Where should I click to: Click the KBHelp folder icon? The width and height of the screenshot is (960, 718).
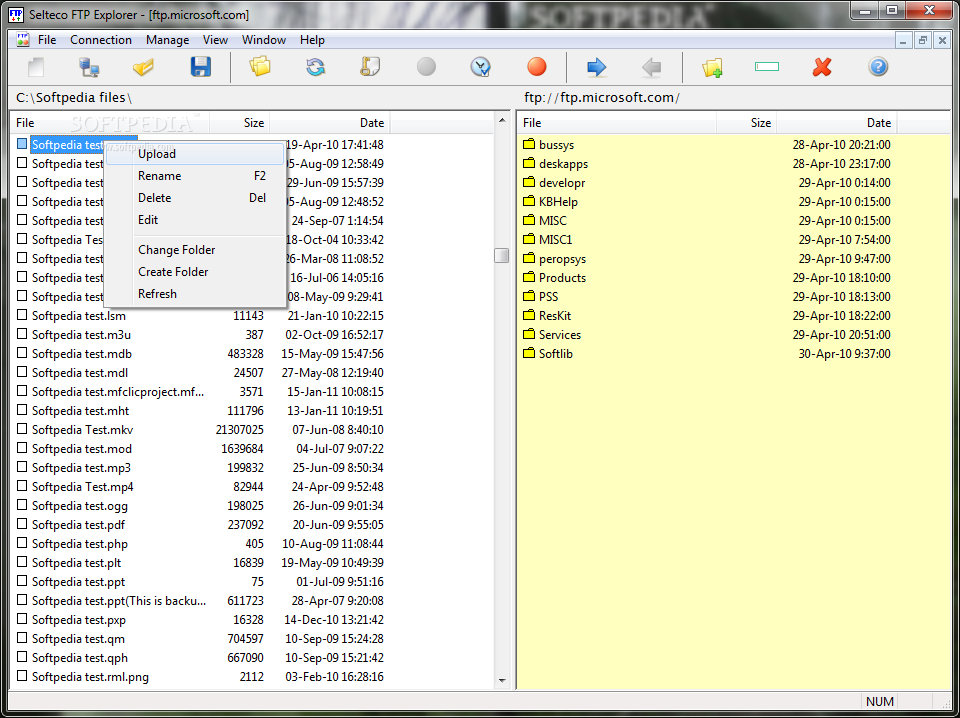pyautogui.click(x=530, y=201)
